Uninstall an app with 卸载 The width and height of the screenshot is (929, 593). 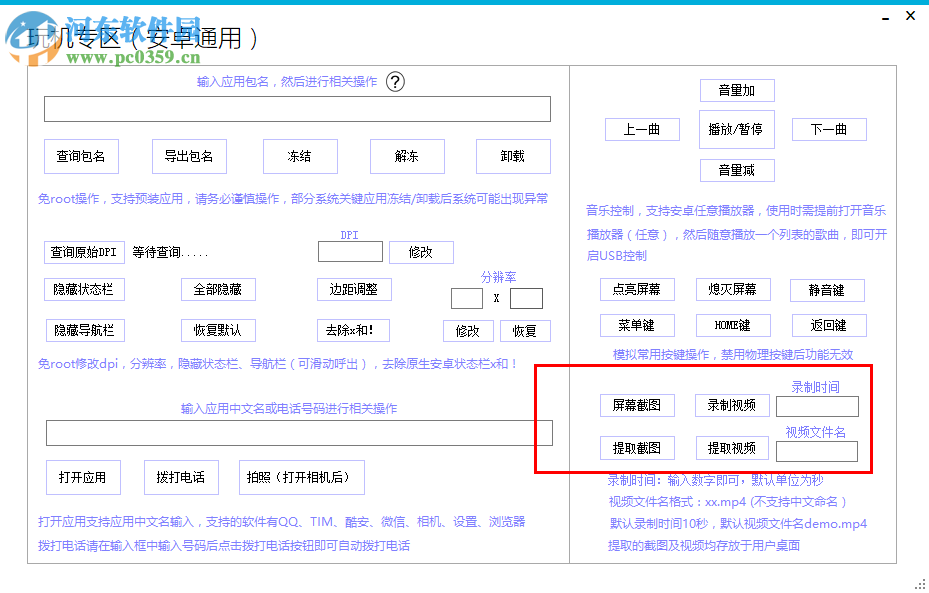click(513, 156)
